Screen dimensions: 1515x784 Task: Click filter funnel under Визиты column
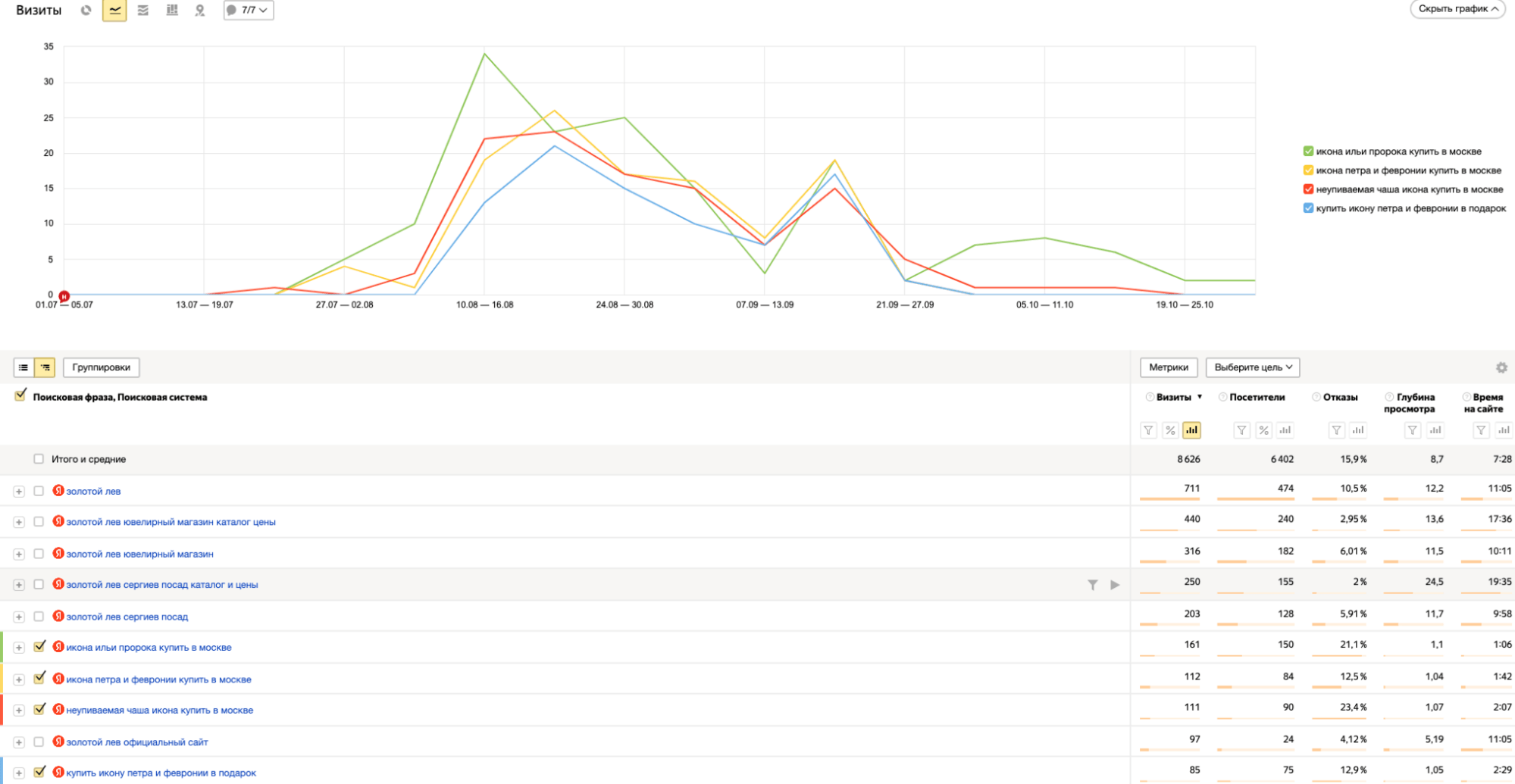[x=1148, y=430]
